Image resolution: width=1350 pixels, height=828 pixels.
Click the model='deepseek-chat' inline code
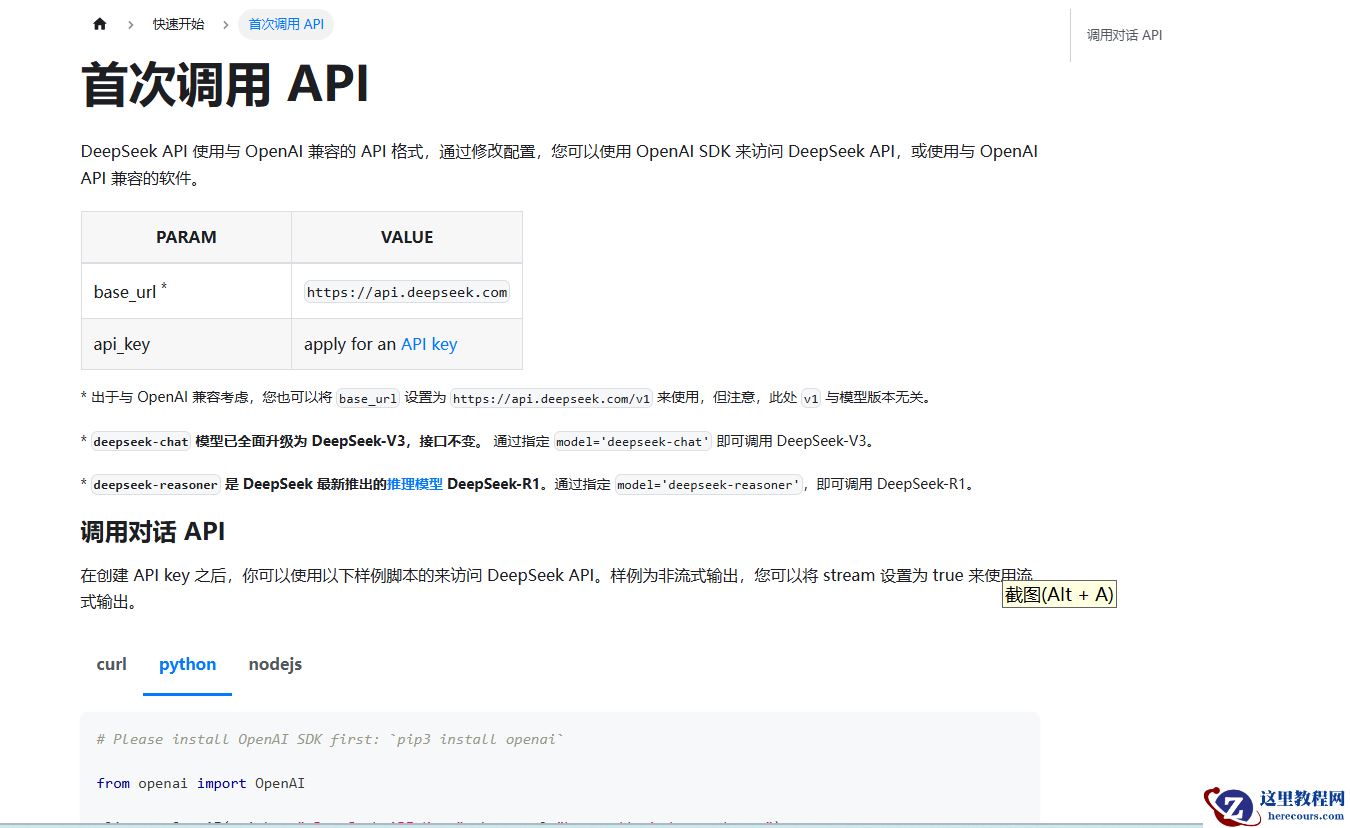coord(634,441)
